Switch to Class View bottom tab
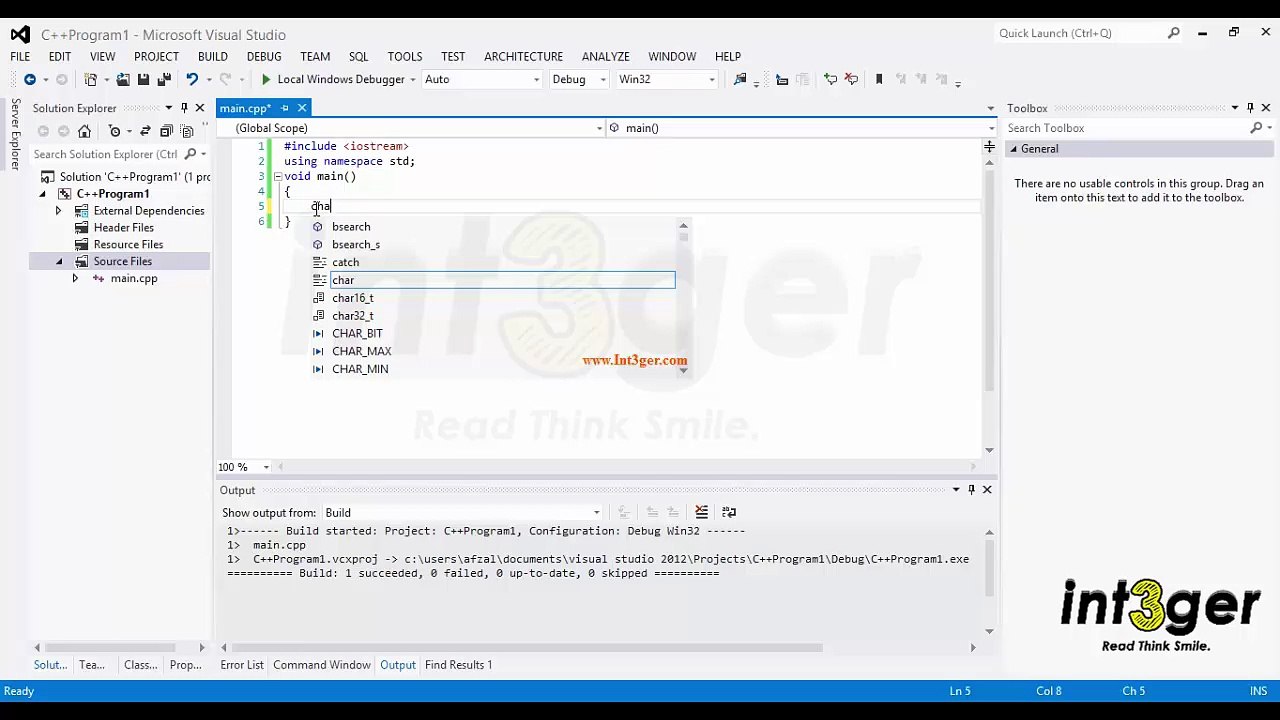The height and width of the screenshot is (720, 1280). click(x=140, y=665)
